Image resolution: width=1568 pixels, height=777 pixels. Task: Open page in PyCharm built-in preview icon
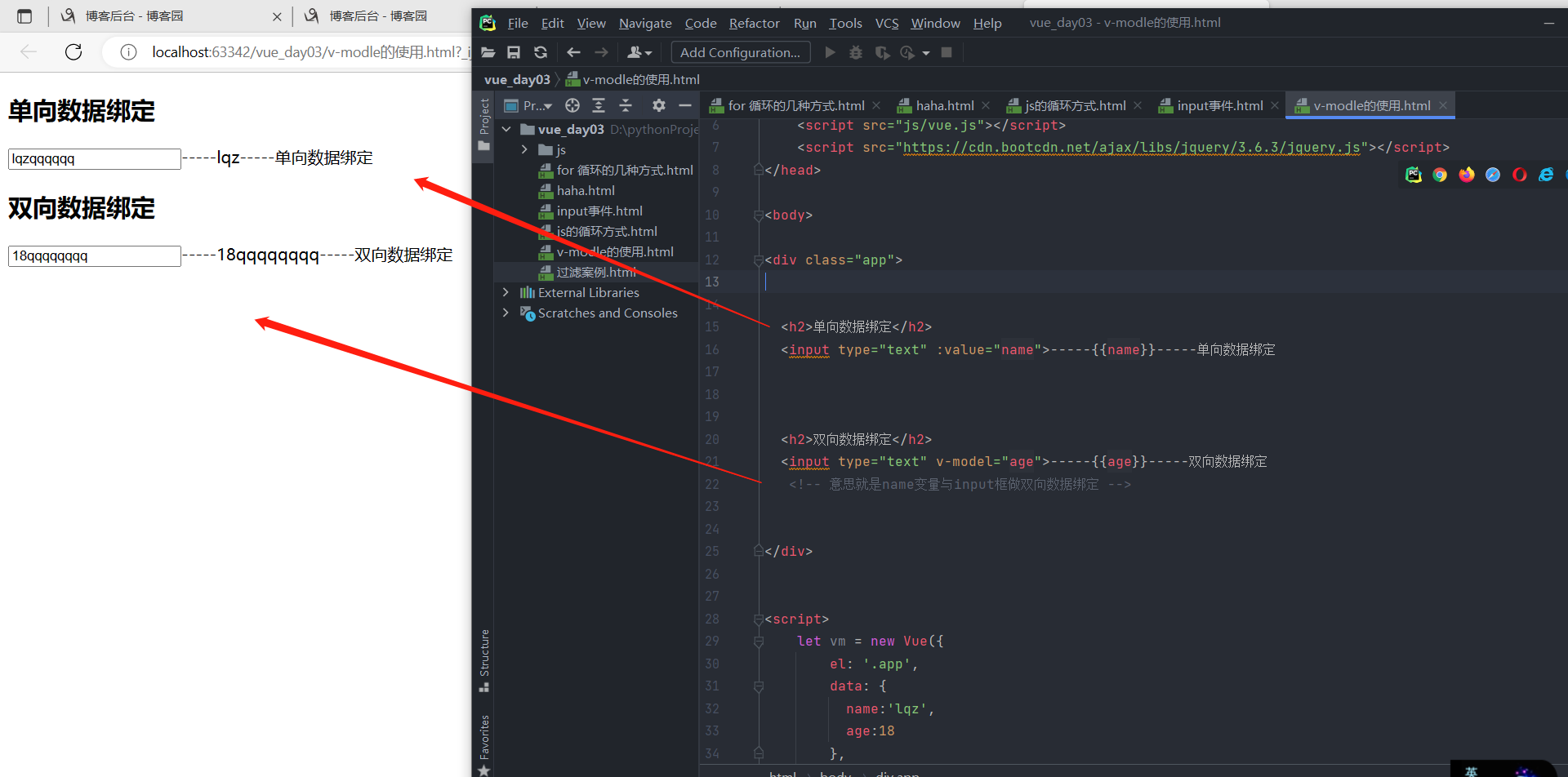tap(1414, 175)
